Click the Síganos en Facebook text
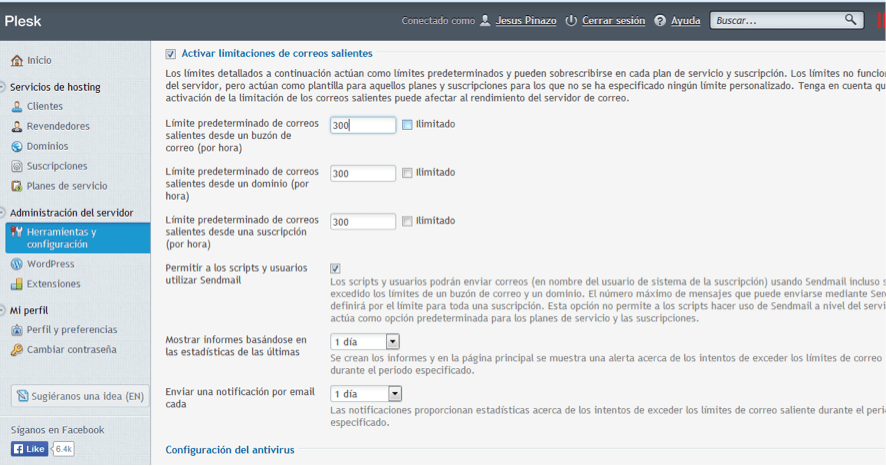This screenshot has width=886, height=466. tap(58, 430)
